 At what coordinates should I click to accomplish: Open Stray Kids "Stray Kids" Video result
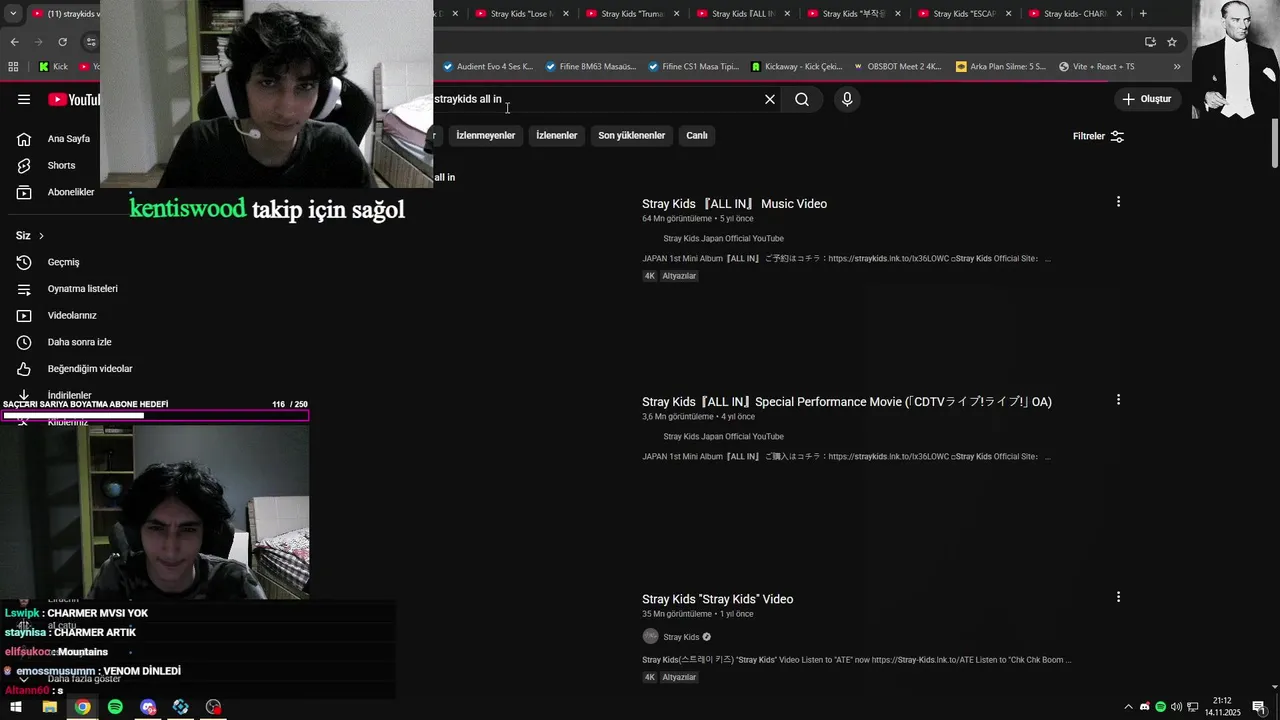coord(717,599)
